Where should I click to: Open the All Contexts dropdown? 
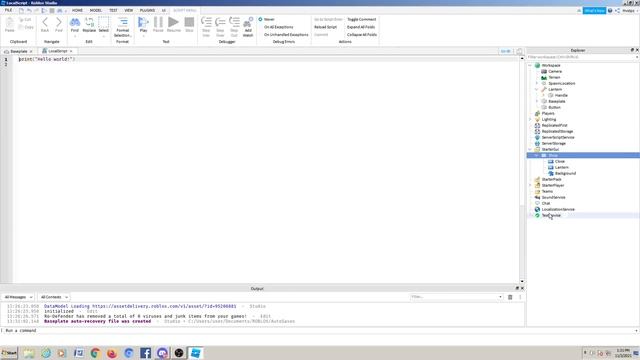coord(54,297)
